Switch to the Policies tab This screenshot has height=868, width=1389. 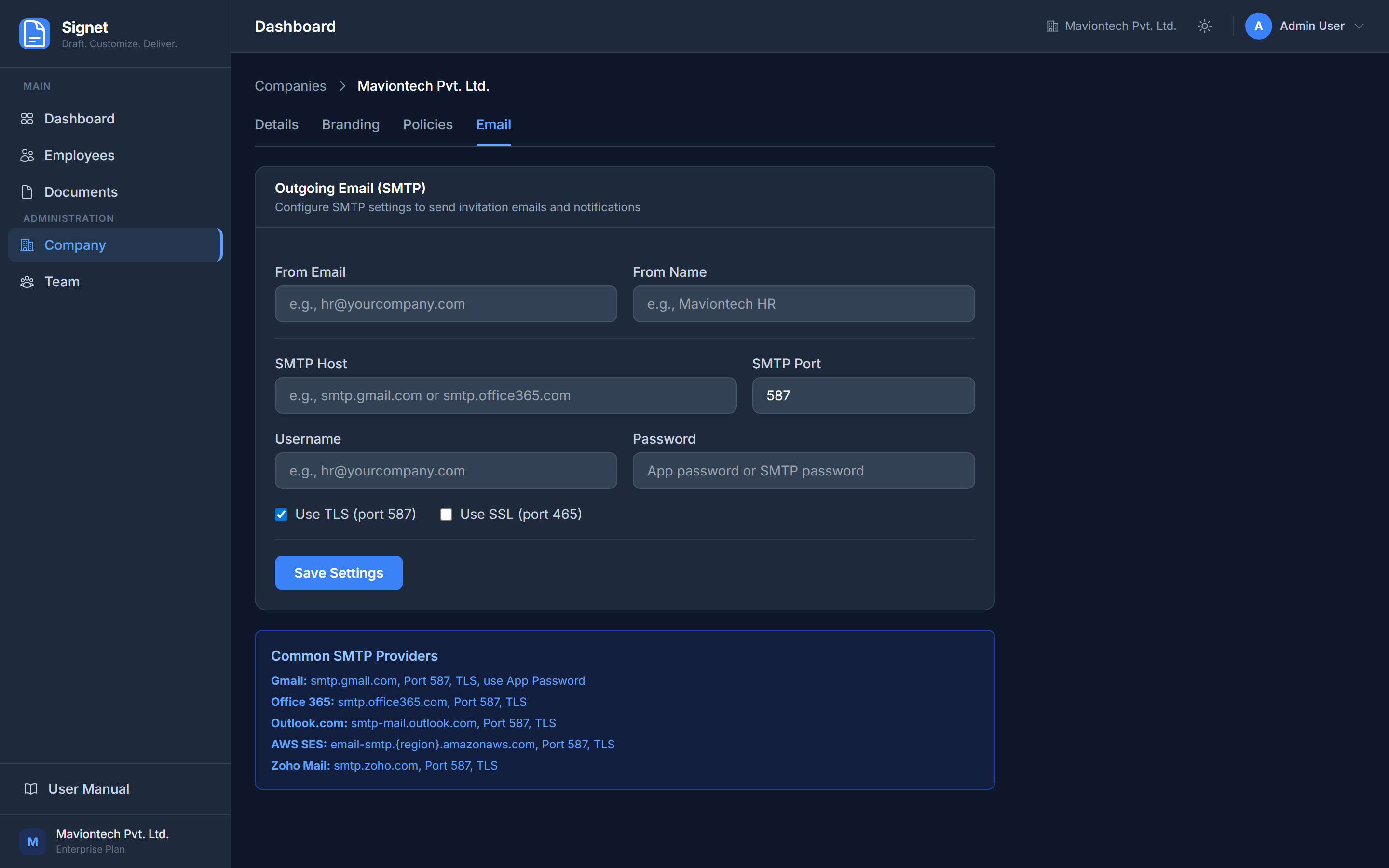tap(428, 124)
